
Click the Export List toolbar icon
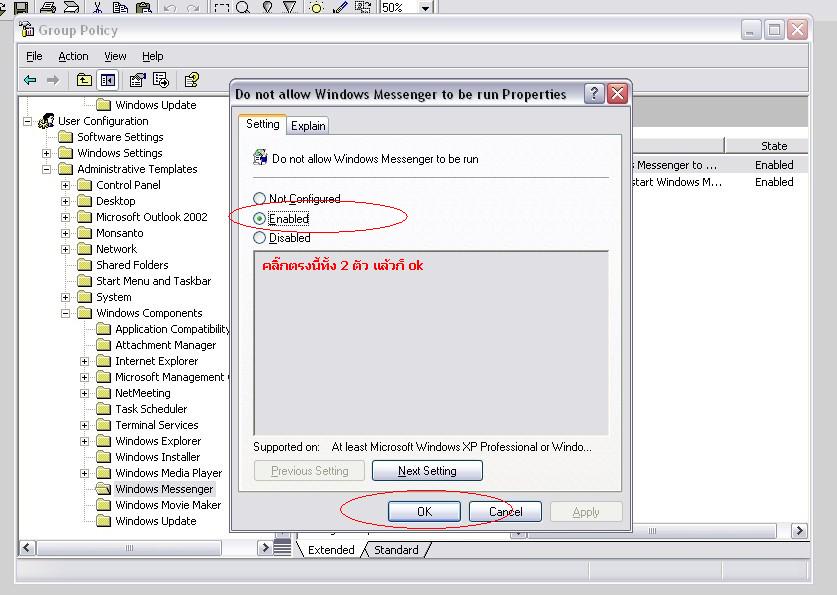pos(161,80)
